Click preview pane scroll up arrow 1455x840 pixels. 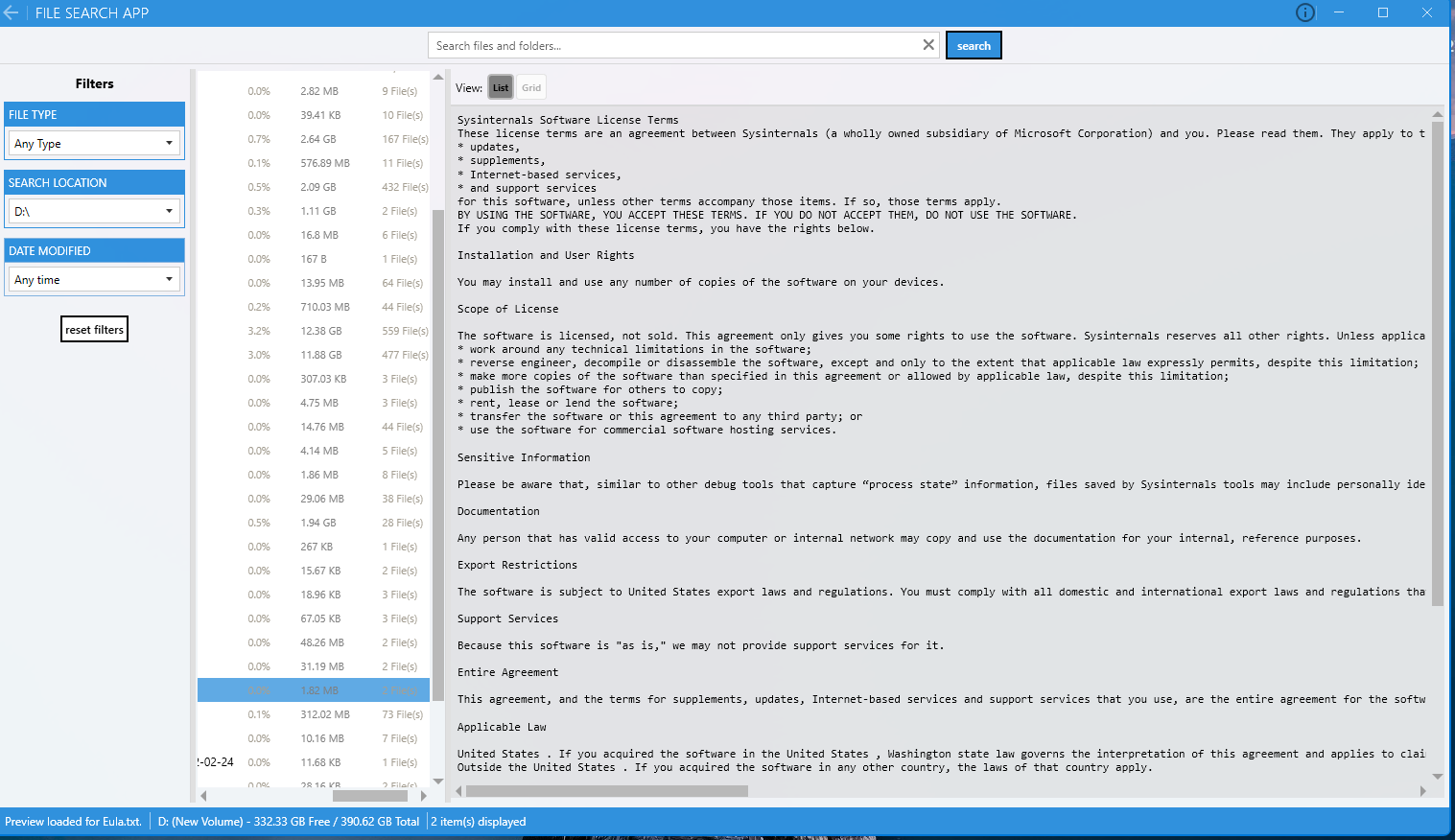1437,114
